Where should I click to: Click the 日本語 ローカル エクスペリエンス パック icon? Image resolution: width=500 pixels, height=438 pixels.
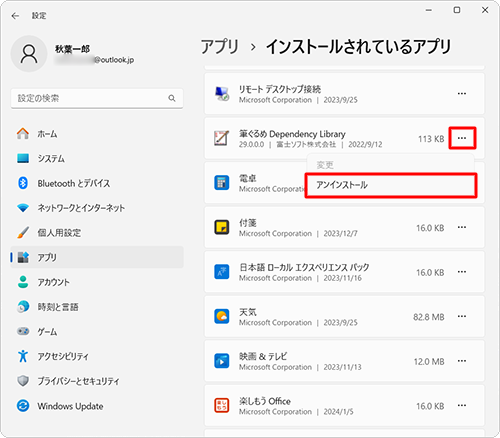(x=221, y=272)
